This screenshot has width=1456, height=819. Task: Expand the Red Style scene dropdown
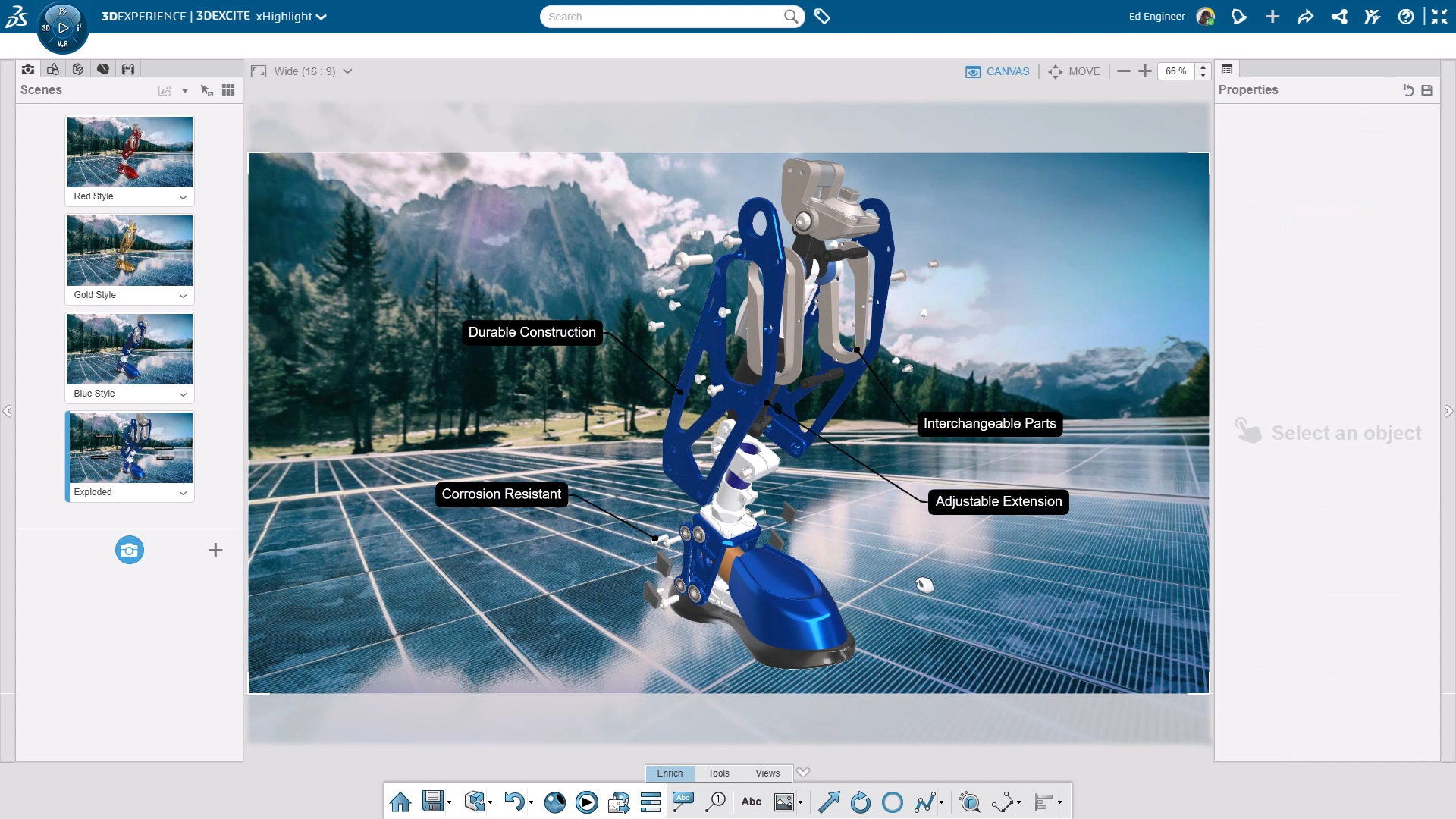(183, 197)
